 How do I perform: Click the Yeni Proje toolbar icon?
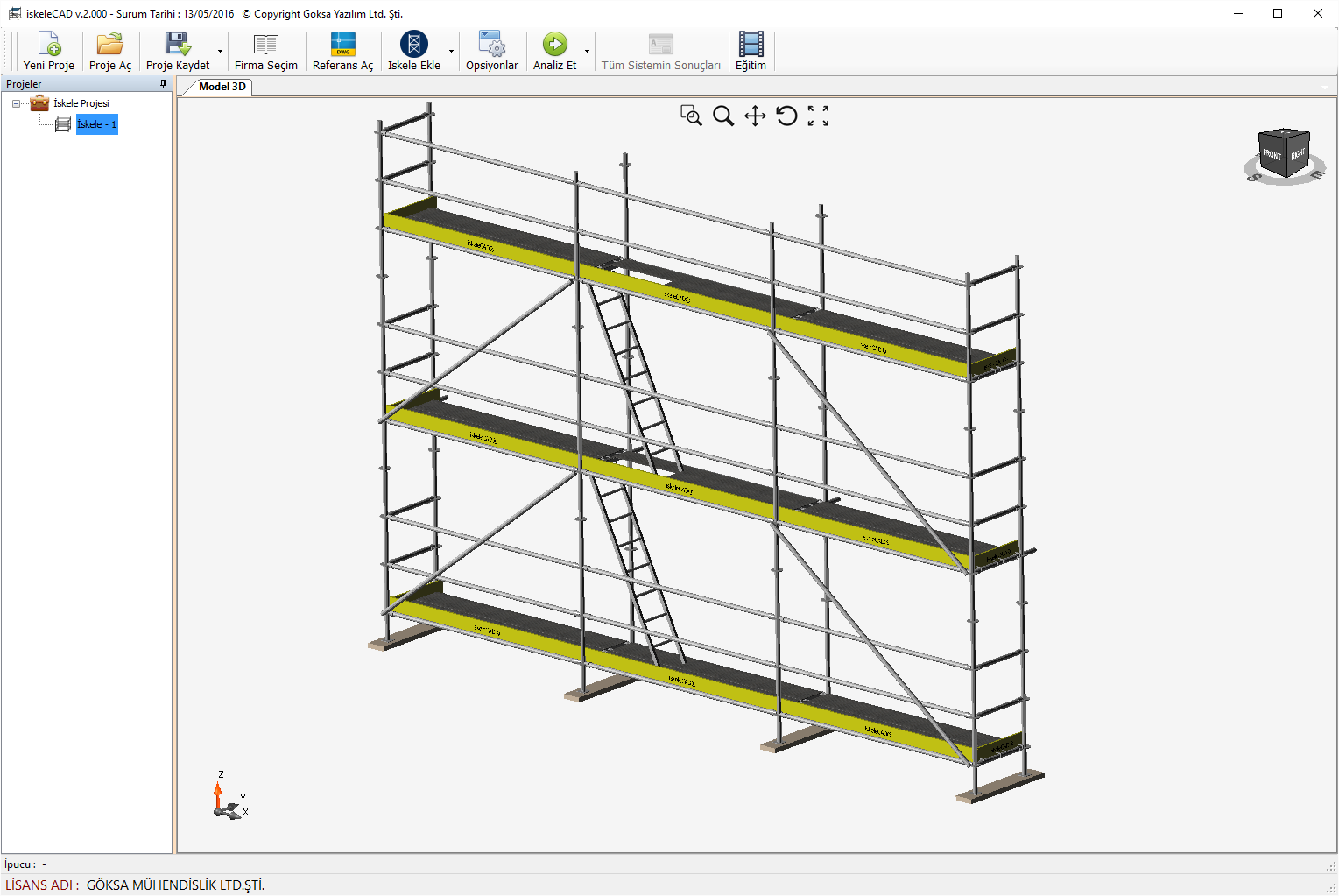(49, 51)
